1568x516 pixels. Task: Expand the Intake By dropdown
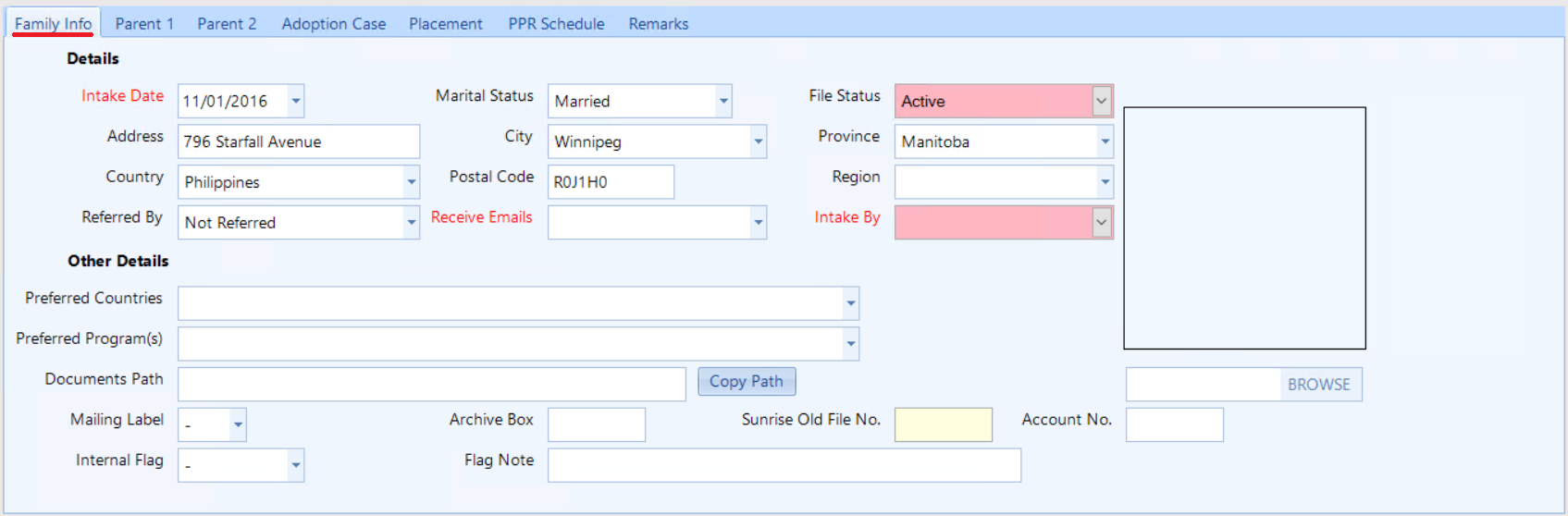tap(1101, 223)
